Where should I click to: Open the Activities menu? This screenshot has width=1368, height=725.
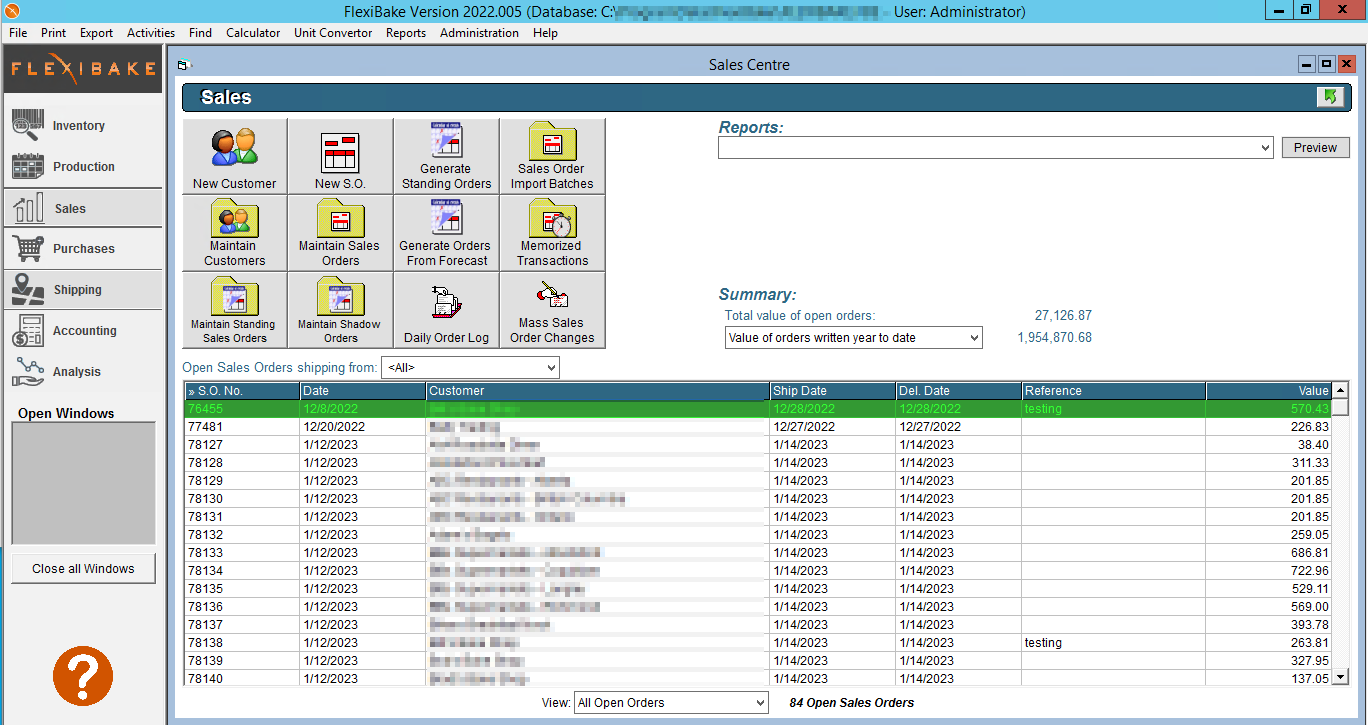click(151, 33)
